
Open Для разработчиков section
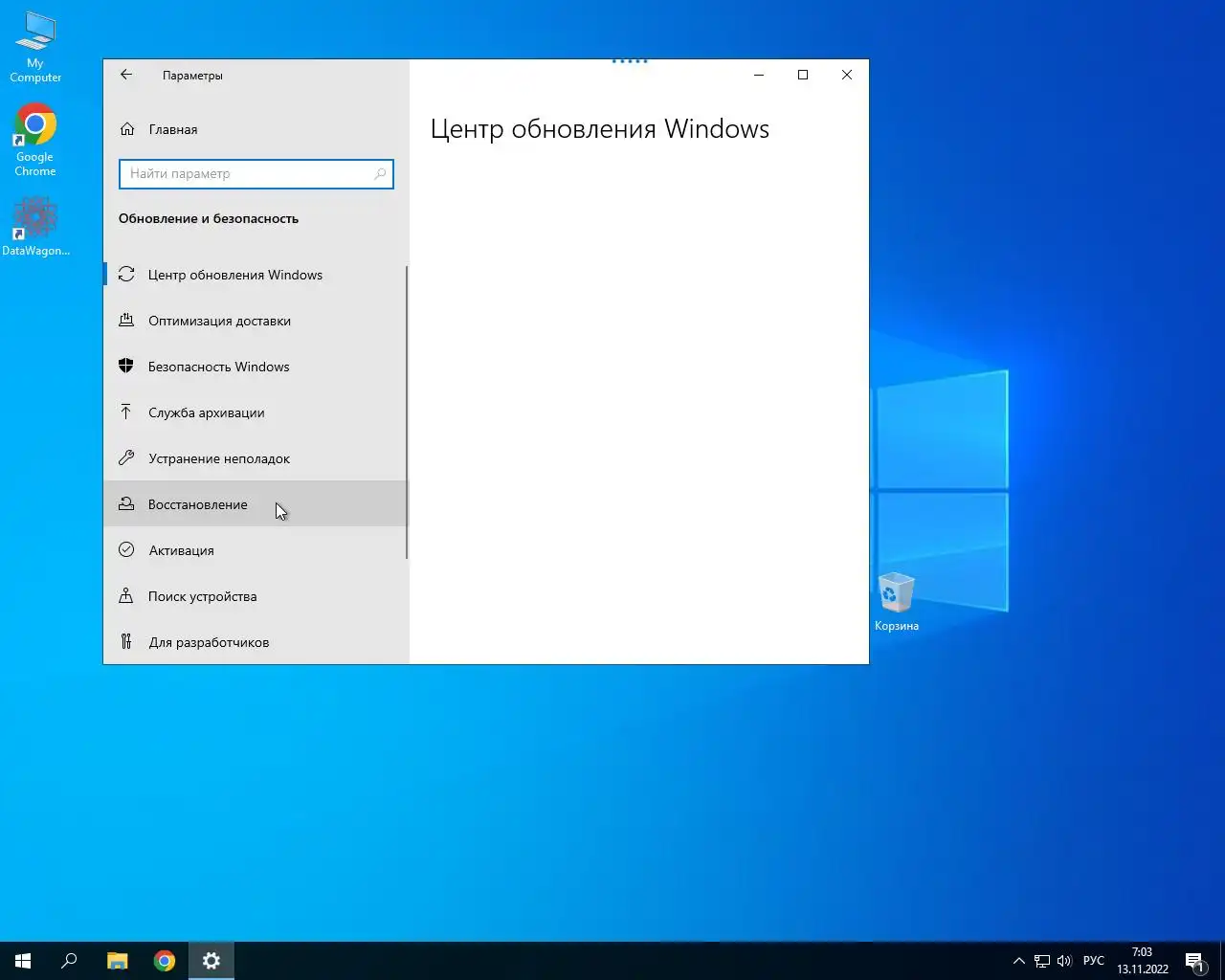[256, 642]
